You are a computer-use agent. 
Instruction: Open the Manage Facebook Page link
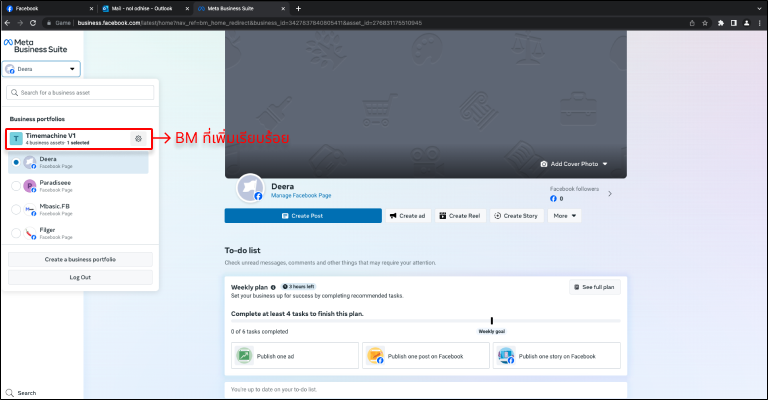(x=301, y=195)
